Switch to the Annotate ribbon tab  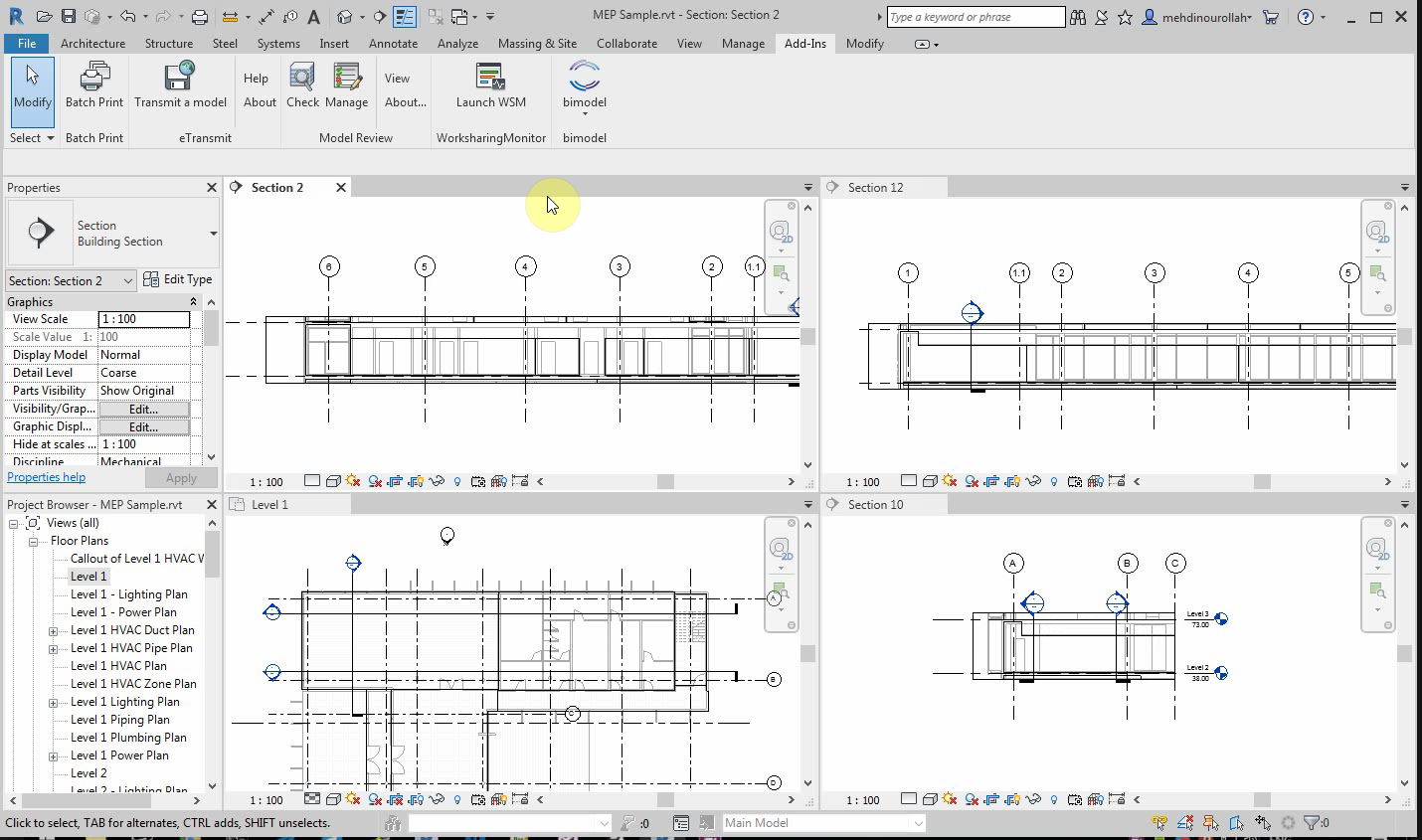pyautogui.click(x=394, y=43)
